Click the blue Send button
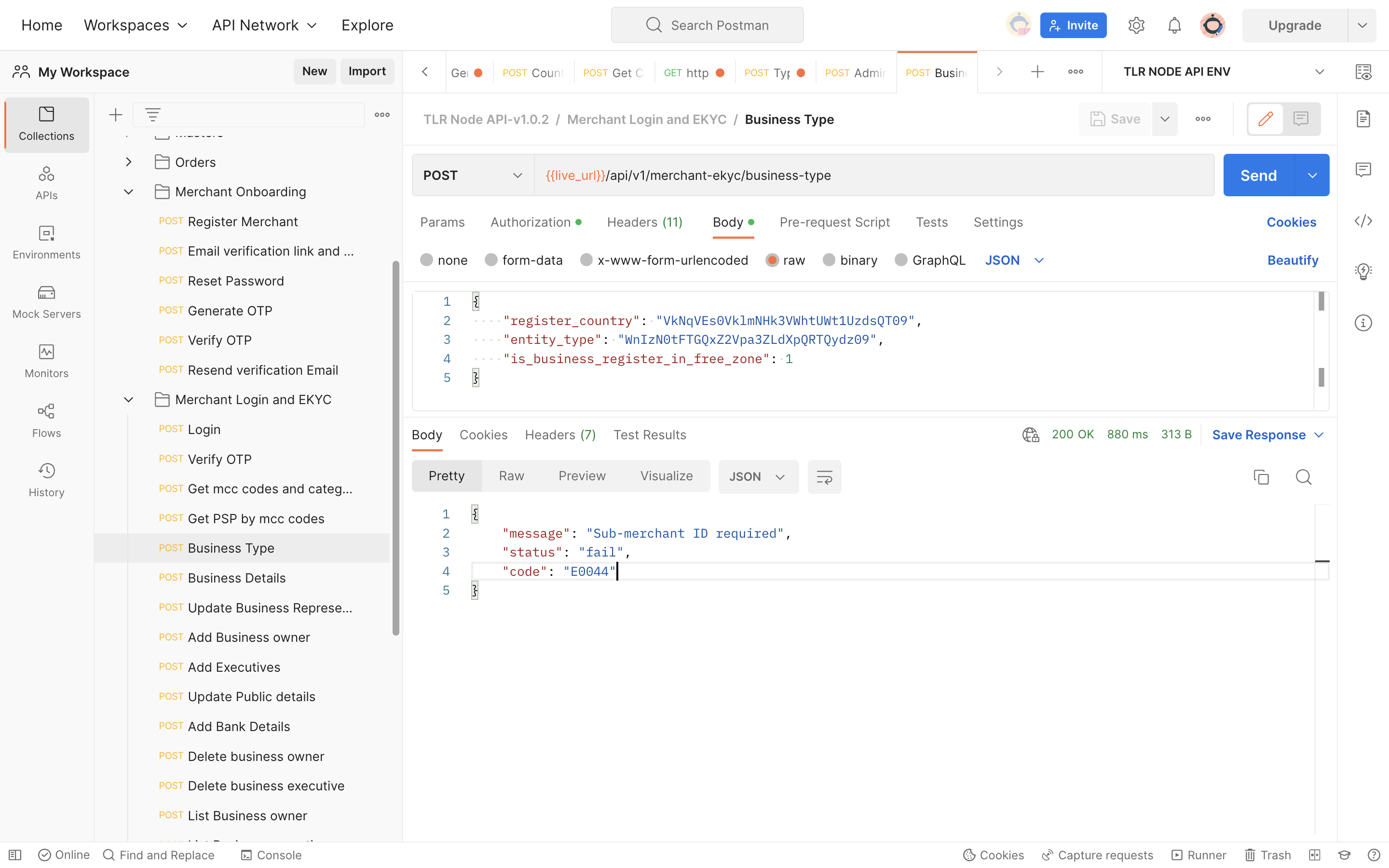 pyautogui.click(x=1258, y=175)
